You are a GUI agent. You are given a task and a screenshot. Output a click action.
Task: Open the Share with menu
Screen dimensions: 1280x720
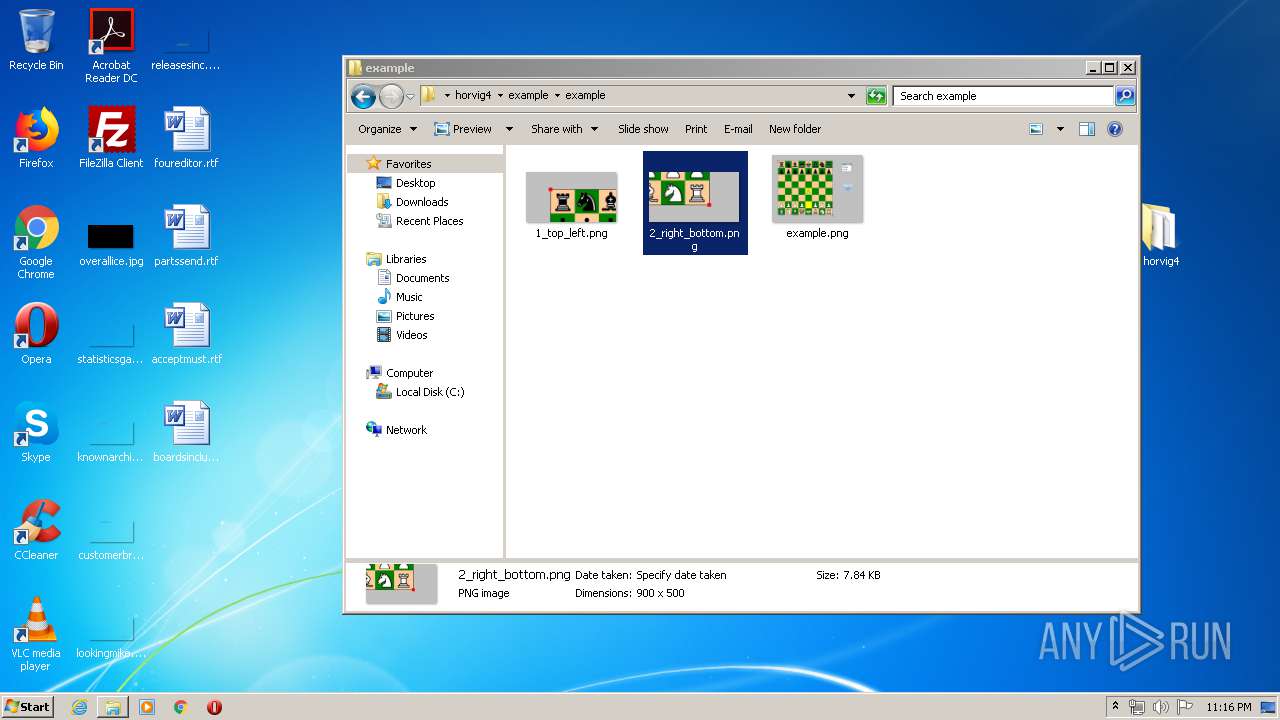tap(564, 129)
